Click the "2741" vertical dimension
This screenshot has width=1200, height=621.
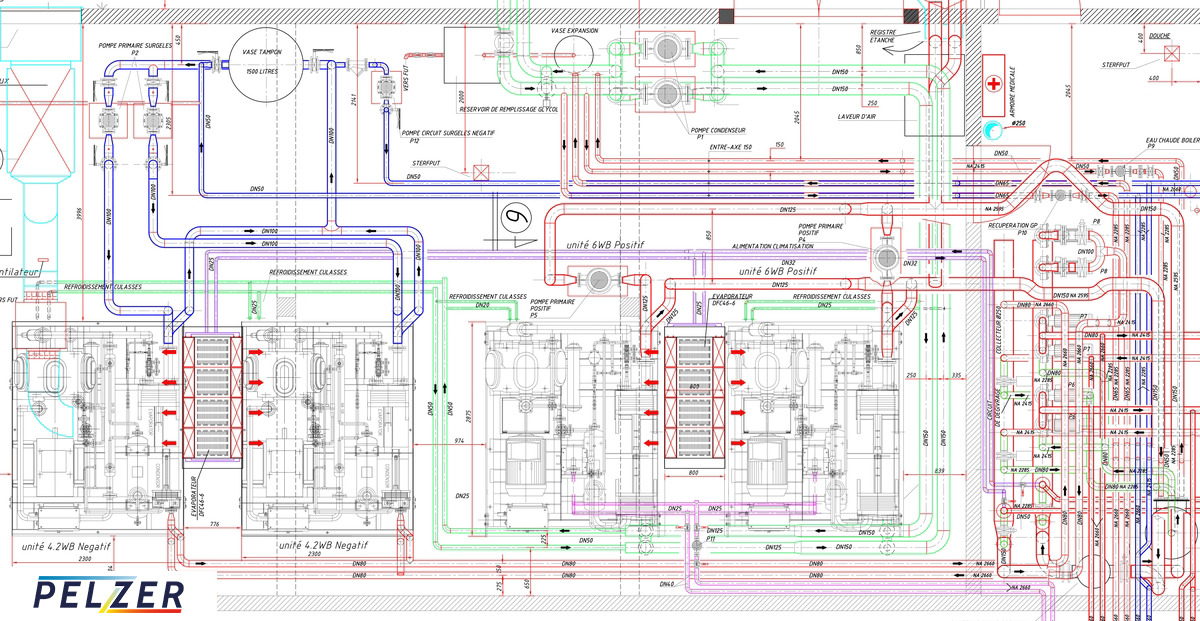coord(354,98)
